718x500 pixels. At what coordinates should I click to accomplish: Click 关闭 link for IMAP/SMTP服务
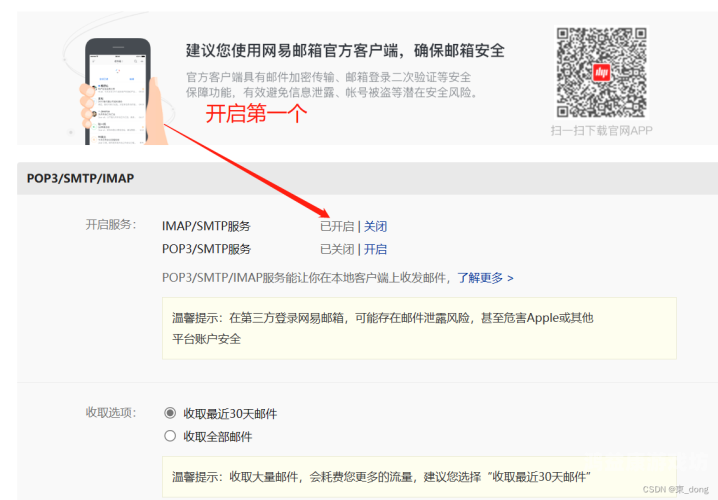[375, 226]
